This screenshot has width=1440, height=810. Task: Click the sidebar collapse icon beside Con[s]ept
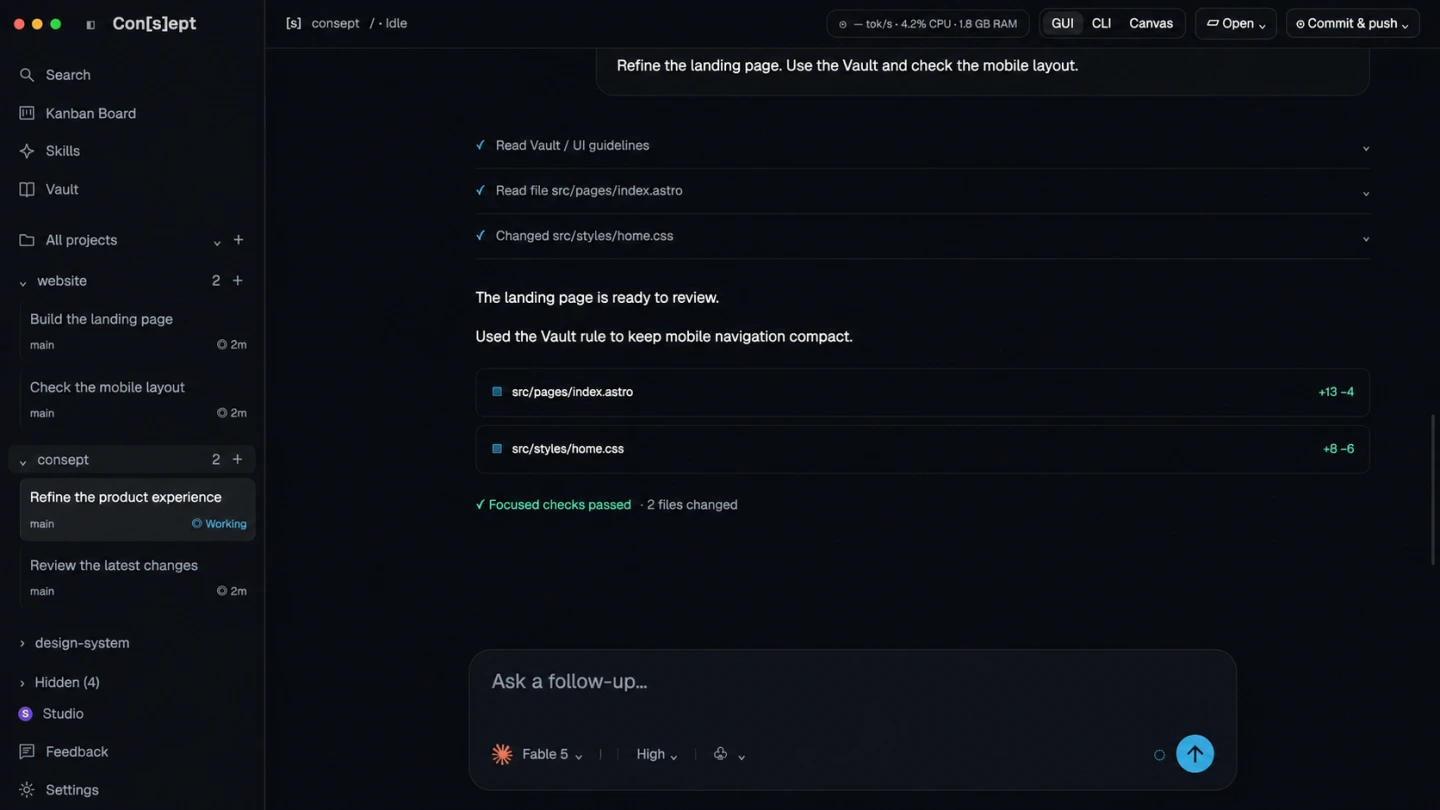[91, 24]
